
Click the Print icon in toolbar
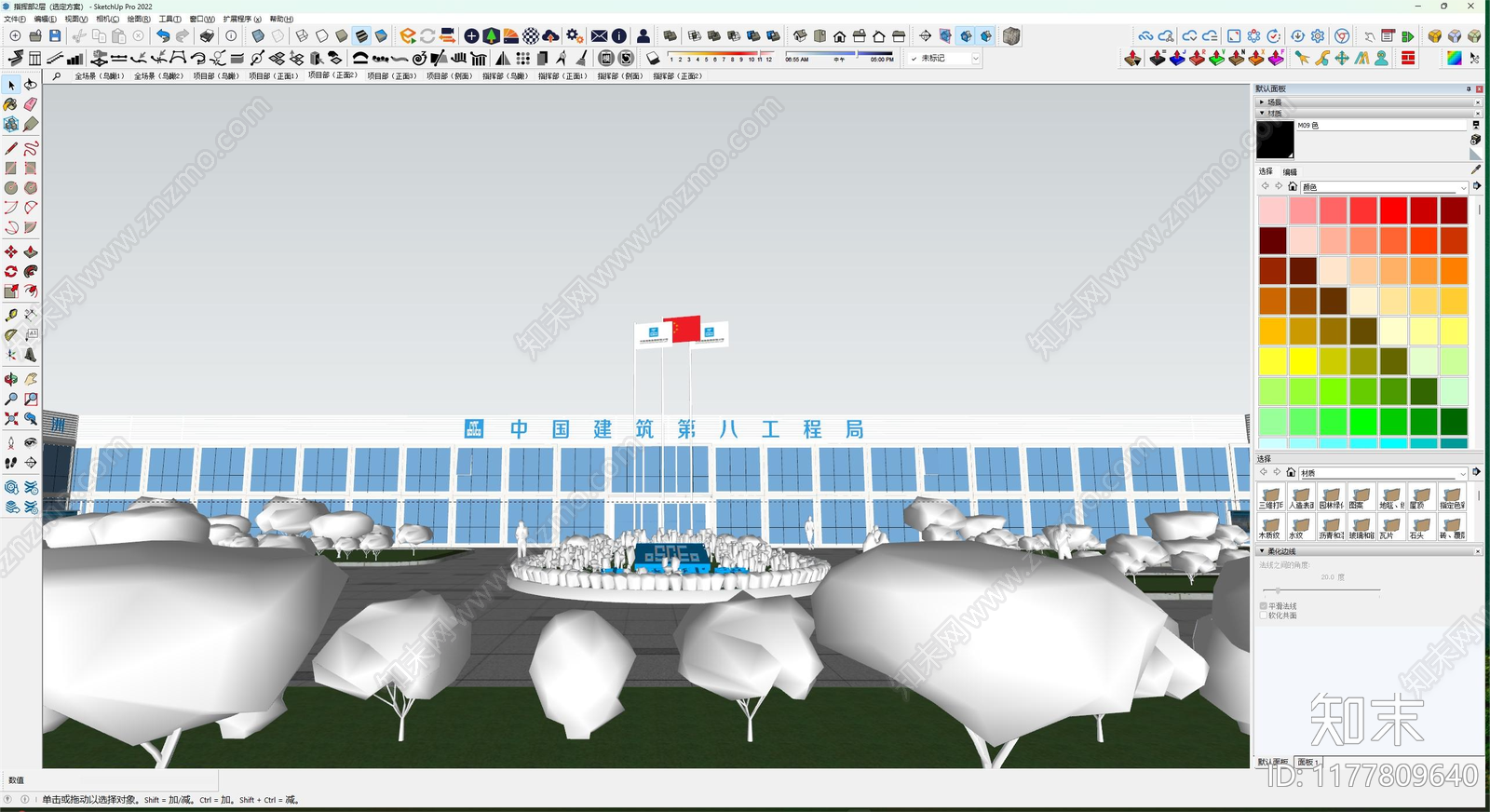click(x=207, y=36)
